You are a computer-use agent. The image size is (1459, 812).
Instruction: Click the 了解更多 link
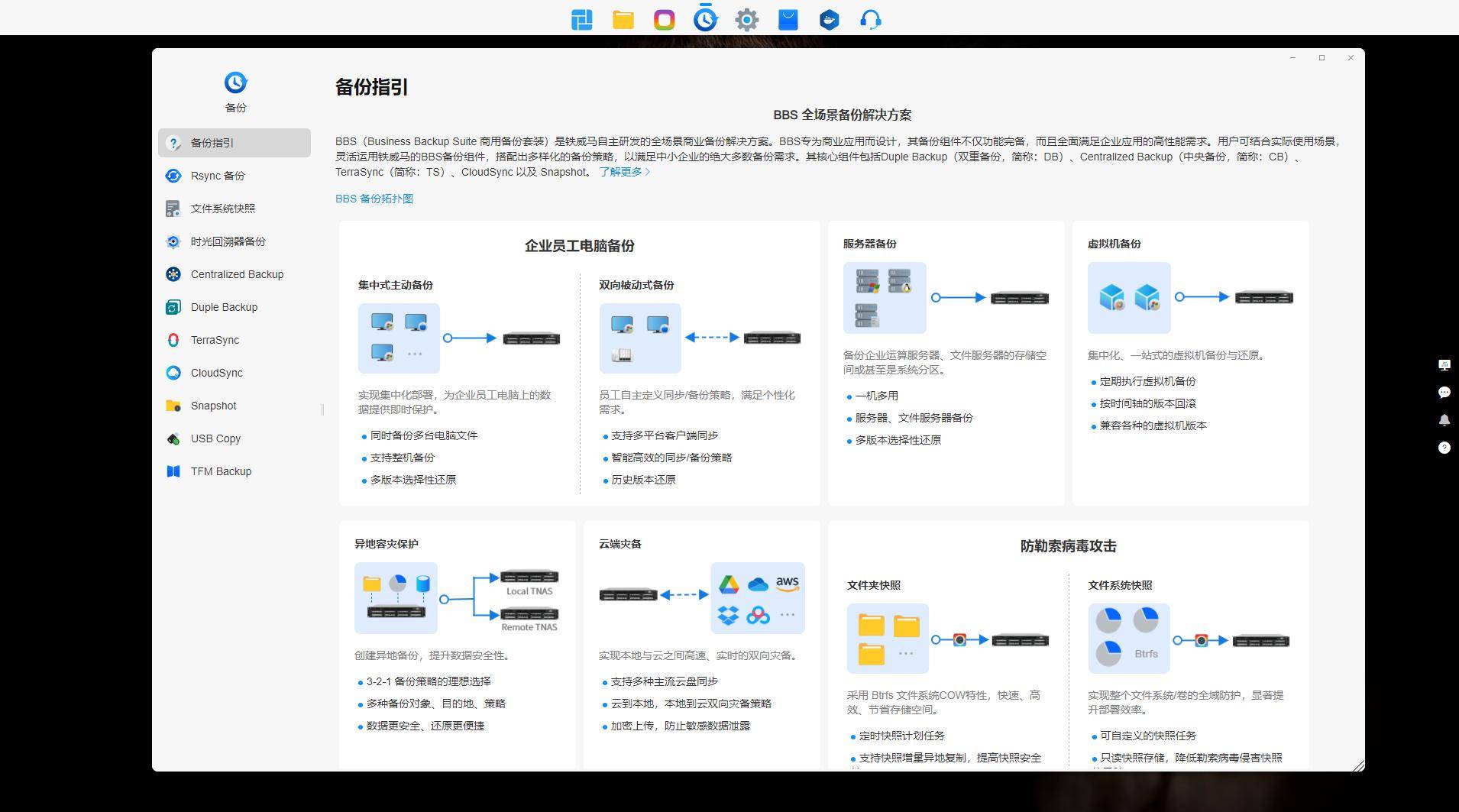[x=624, y=172]
